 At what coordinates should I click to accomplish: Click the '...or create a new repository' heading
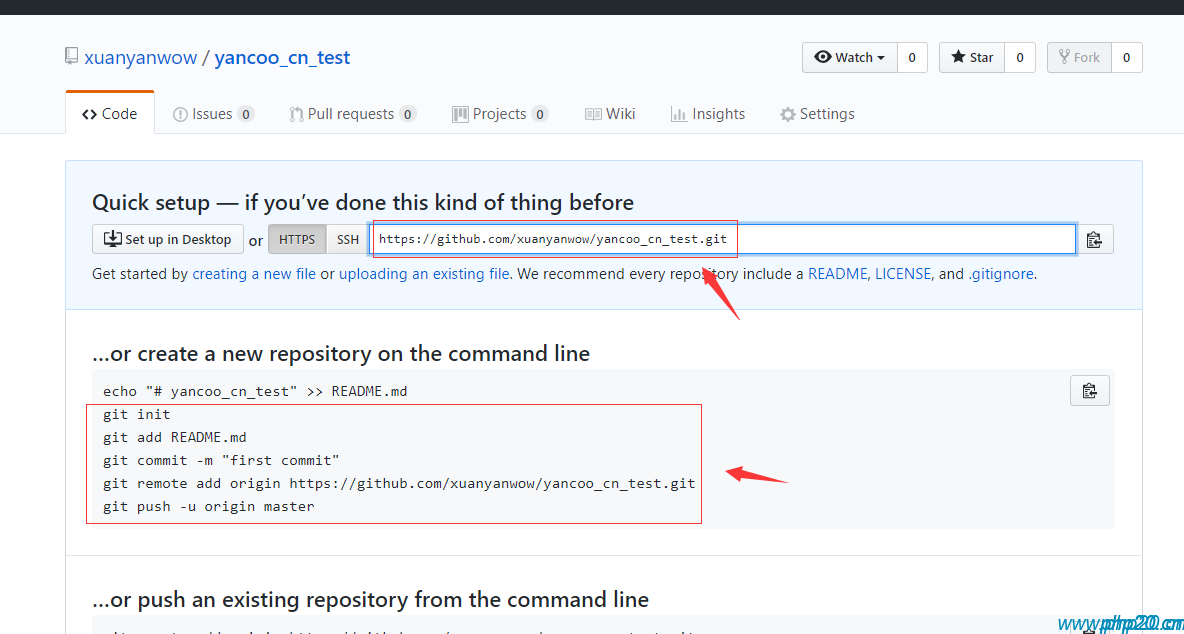tap(341, 353)
